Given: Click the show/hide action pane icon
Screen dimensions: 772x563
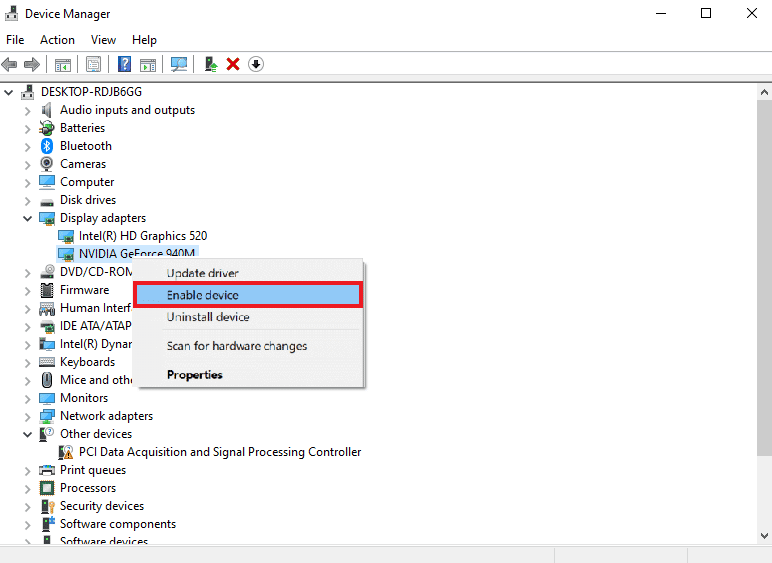Looking at the screenshot, I should [x=148, y=64].
